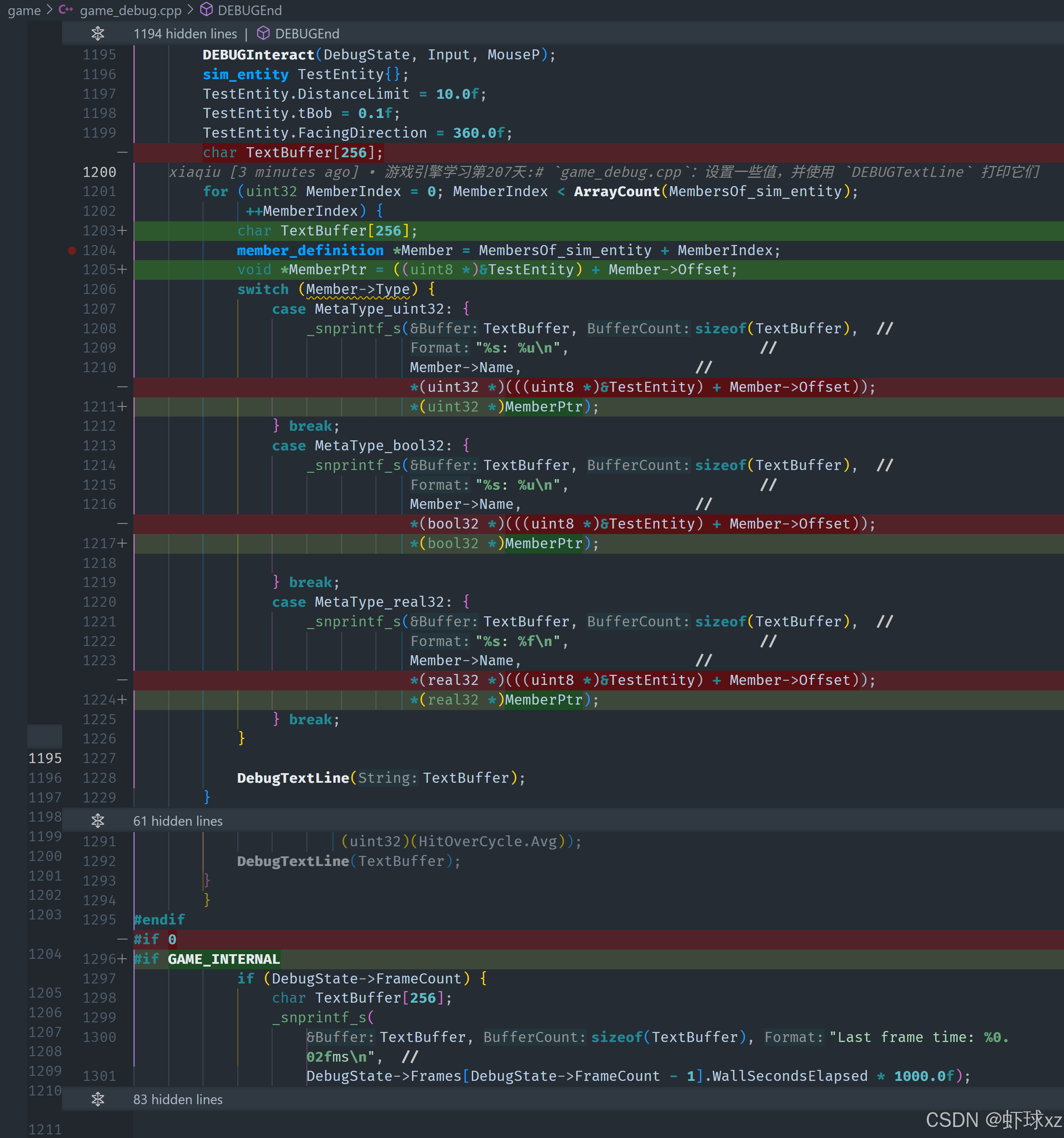The image size is (1064, 1138).
Task: Click minus marker beside deleted '#if 0' line
Action: pos(123,939)
